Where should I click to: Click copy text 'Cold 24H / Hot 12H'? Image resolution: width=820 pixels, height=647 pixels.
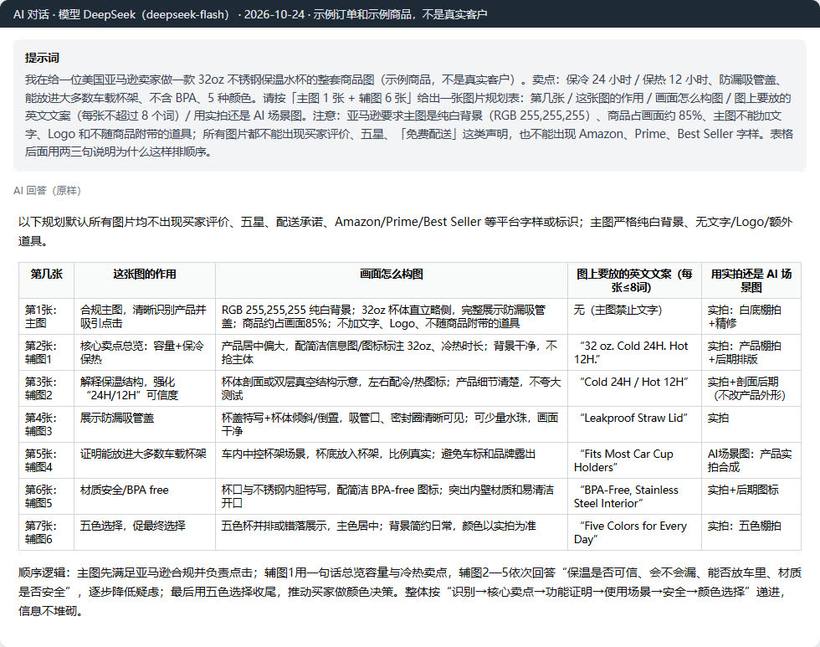[634, 382]
